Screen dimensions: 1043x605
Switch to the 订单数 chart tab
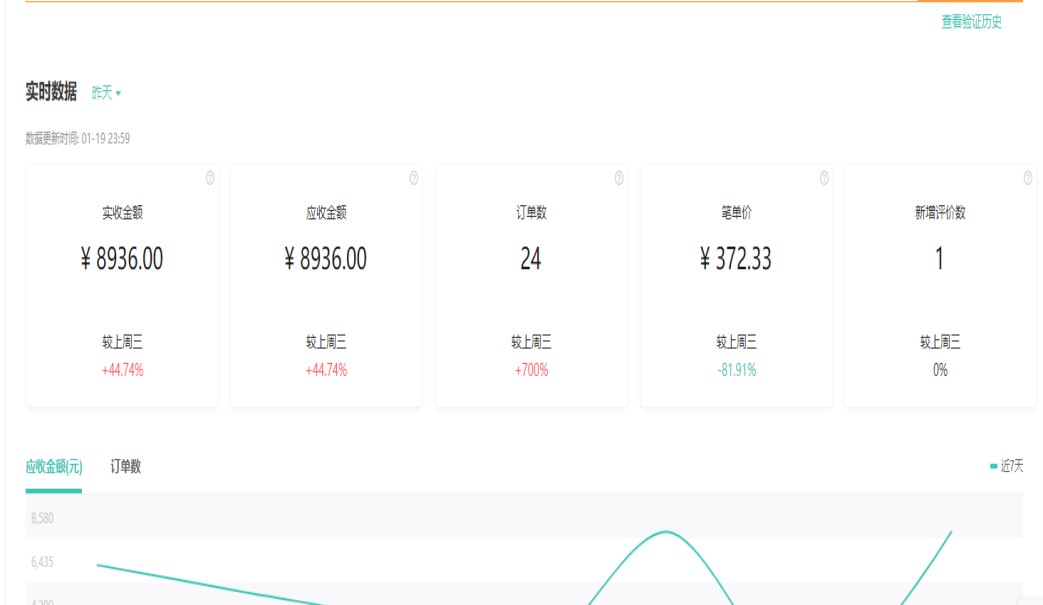[x=125, y=466]
